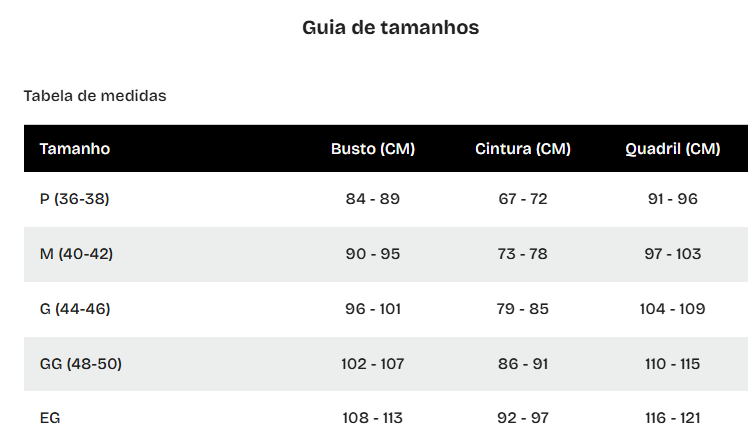The width and height of the screenshot is (751, 444).
Task: Click the Quadril (CM) column header
Action: (673, 149)
